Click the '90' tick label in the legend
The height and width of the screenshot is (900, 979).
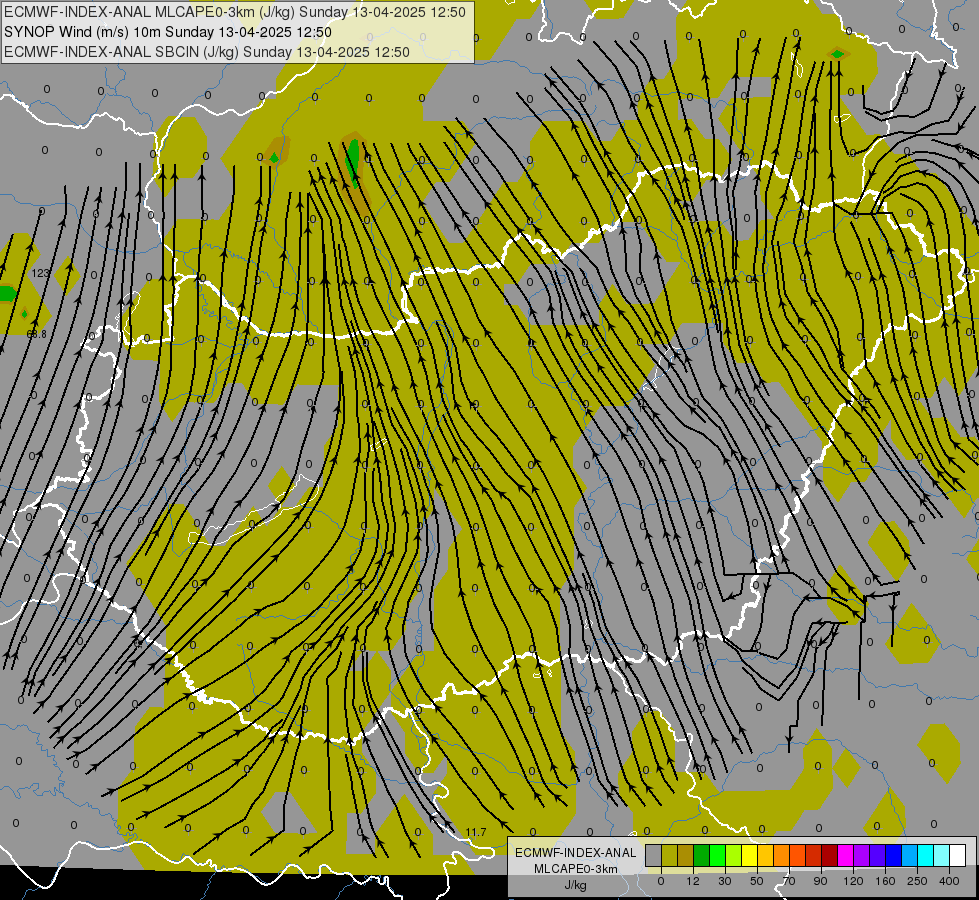820,881
